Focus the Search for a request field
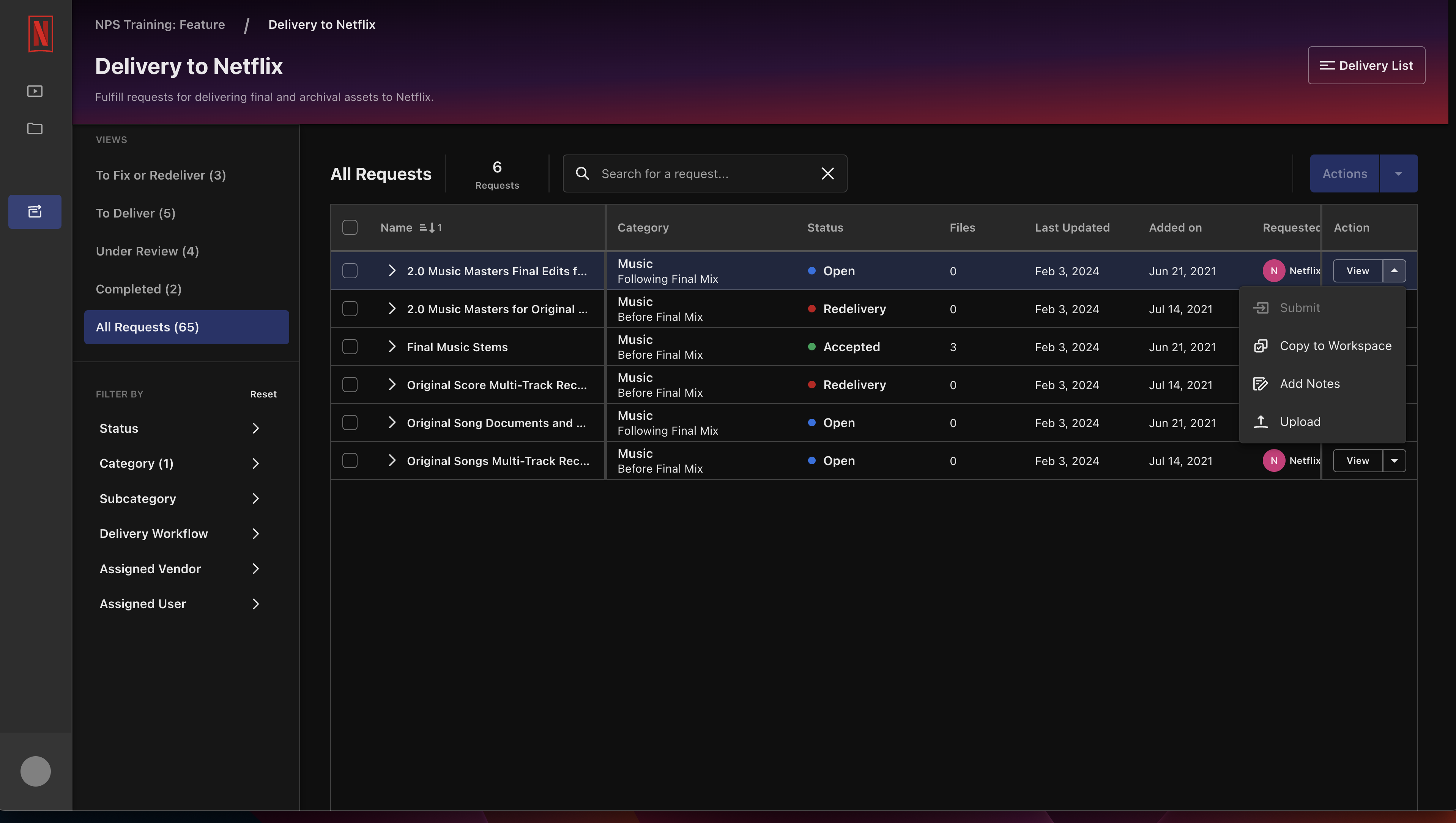The height and width of the screenshot is (823, 1456). 705,173
